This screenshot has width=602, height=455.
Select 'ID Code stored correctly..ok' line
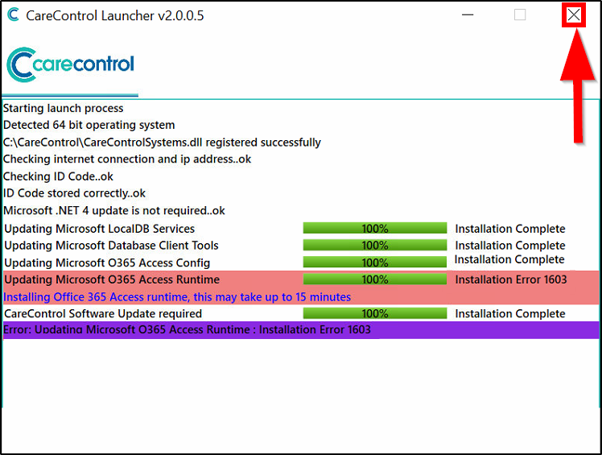coord(74,193)
